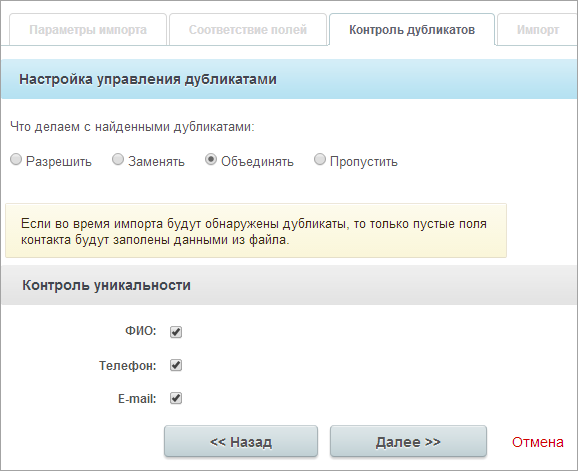Pick the Пропустить radio button
578x471 pixels.
[320, 160]
